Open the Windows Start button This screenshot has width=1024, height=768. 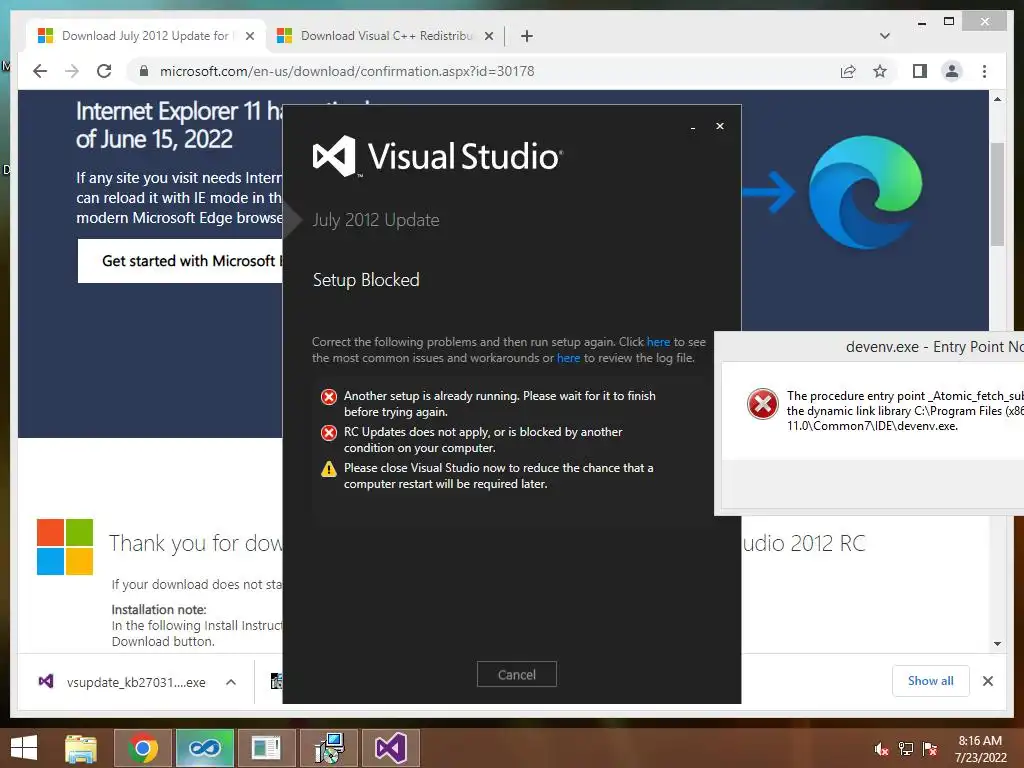[x=24, y=748]
